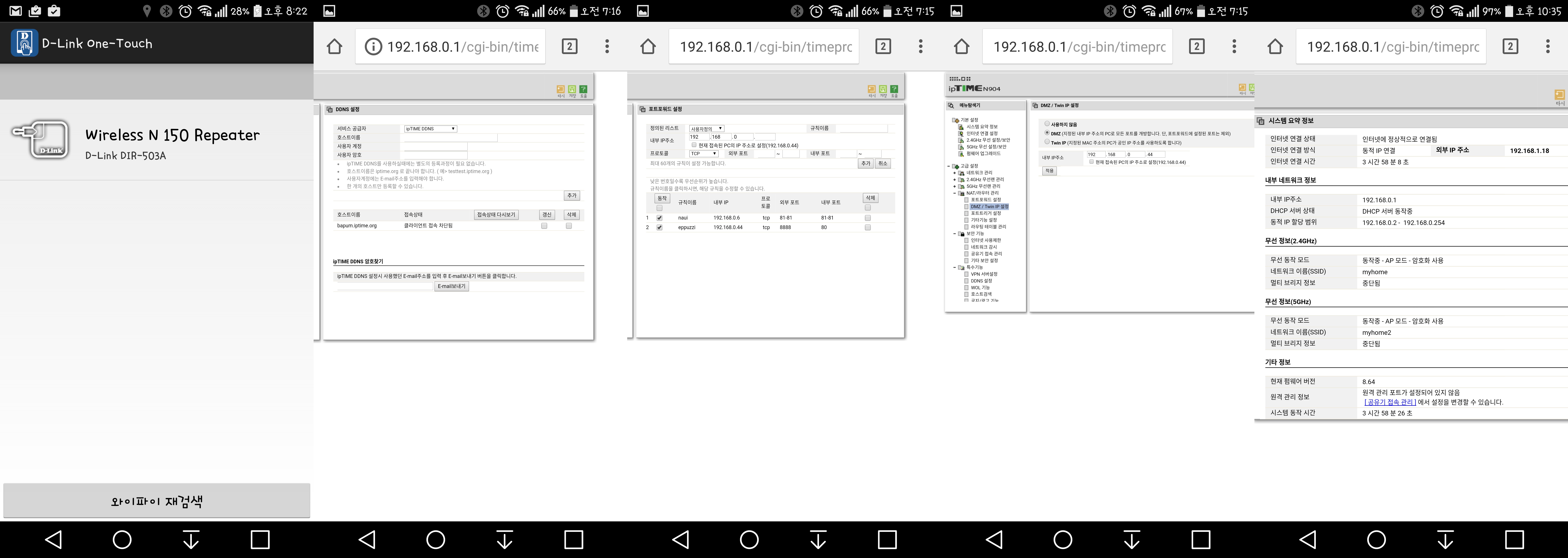
Task: Tap browser home icon beside DDNS page URL
Action: pos(334,46)
